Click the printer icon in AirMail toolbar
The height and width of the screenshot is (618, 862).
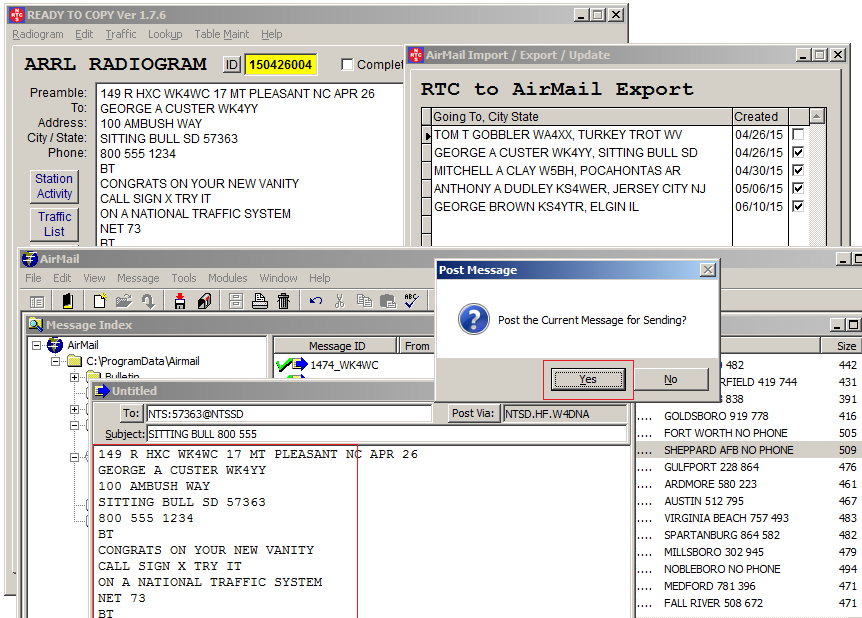pyautogui.click(x=259, y=301)
